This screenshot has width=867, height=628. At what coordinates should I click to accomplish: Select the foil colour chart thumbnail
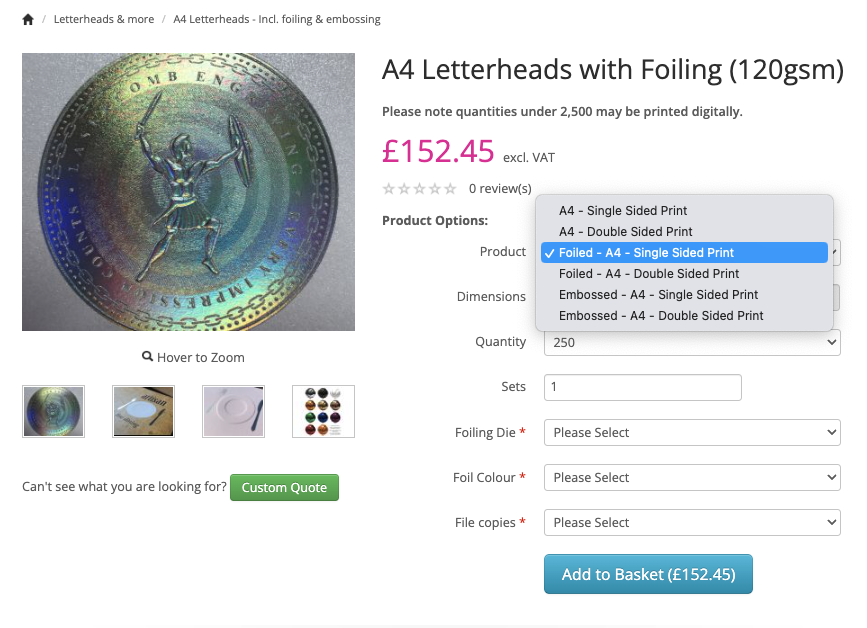[x=323, y=411]
